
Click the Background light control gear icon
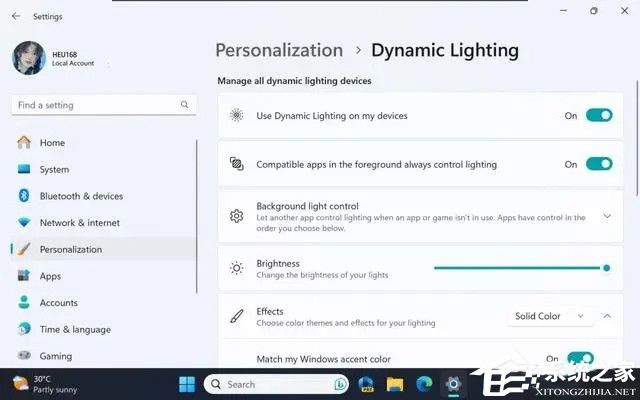click(x=236, y=216)
